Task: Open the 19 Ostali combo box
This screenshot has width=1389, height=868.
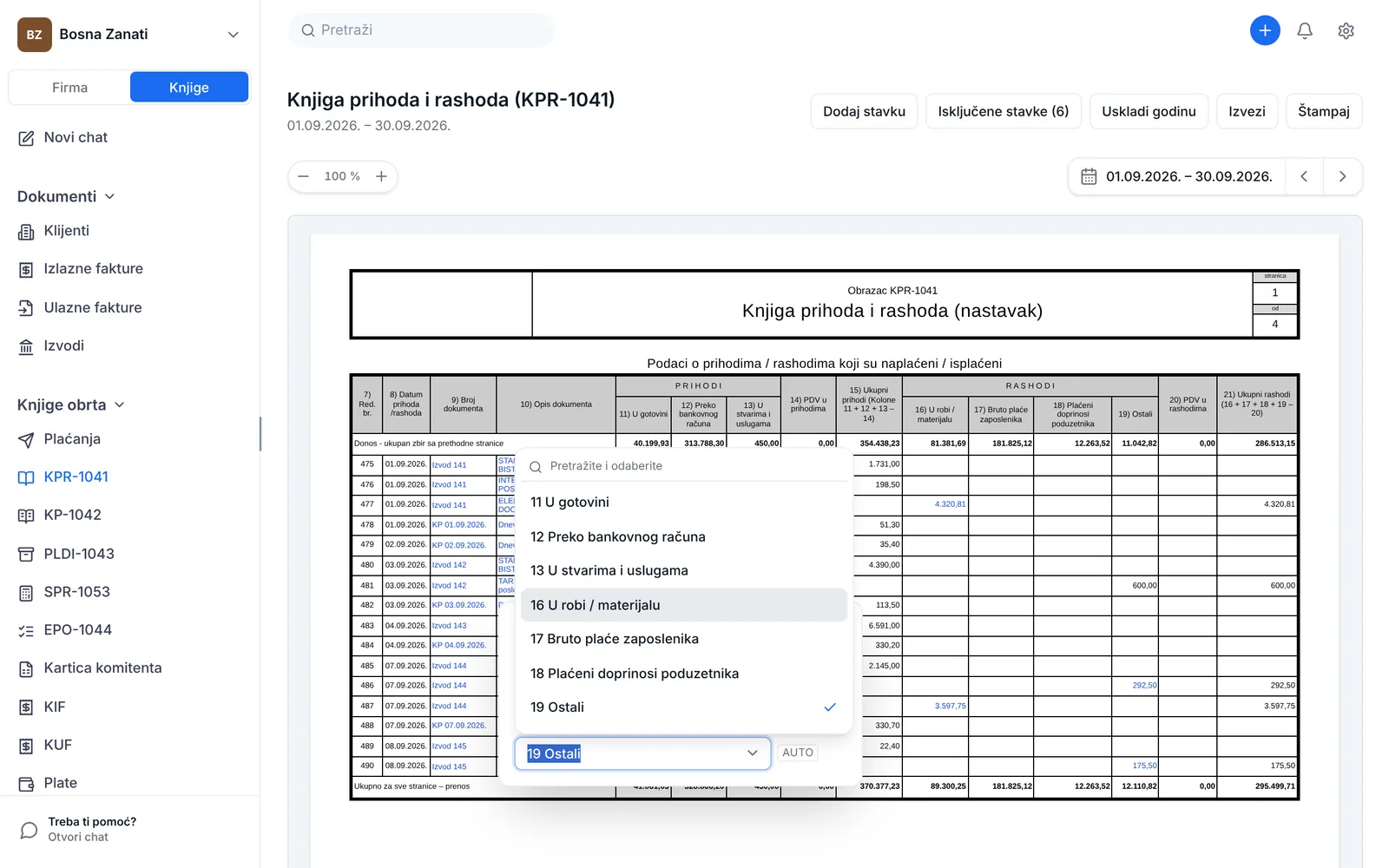Action: tap(642, 753)
